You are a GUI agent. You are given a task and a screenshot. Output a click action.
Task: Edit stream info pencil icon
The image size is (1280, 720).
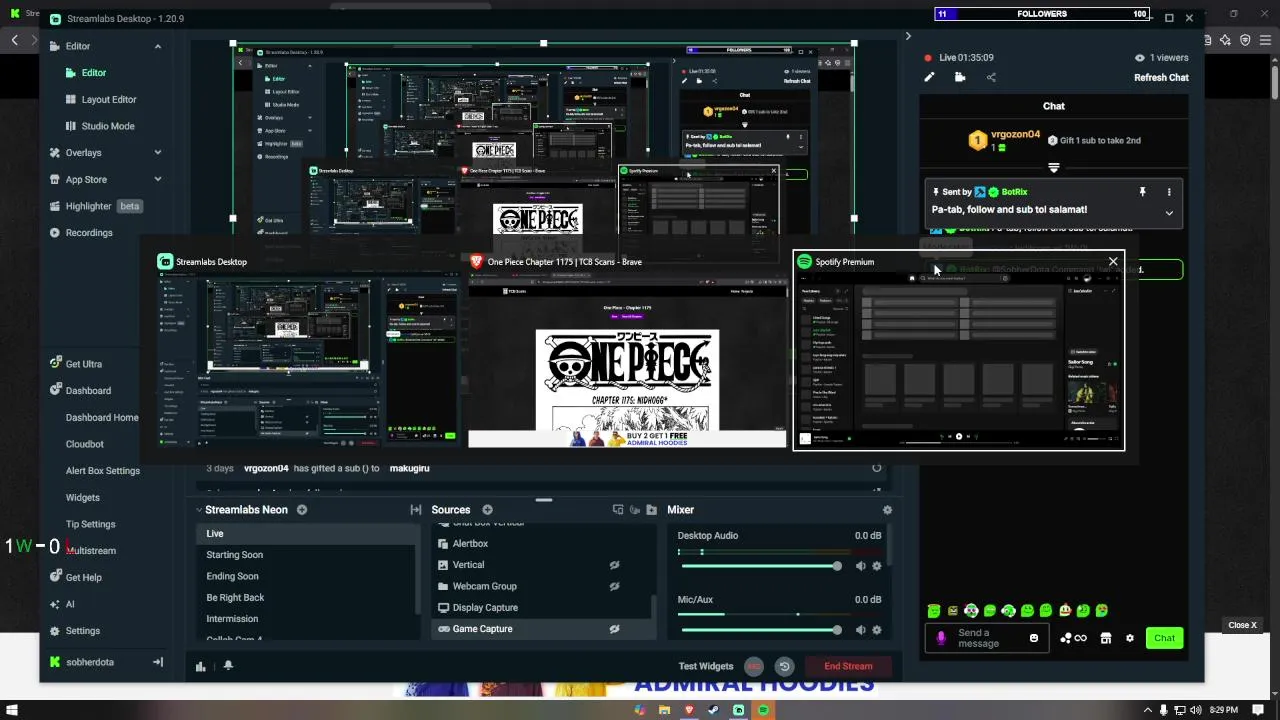(929, 77)
